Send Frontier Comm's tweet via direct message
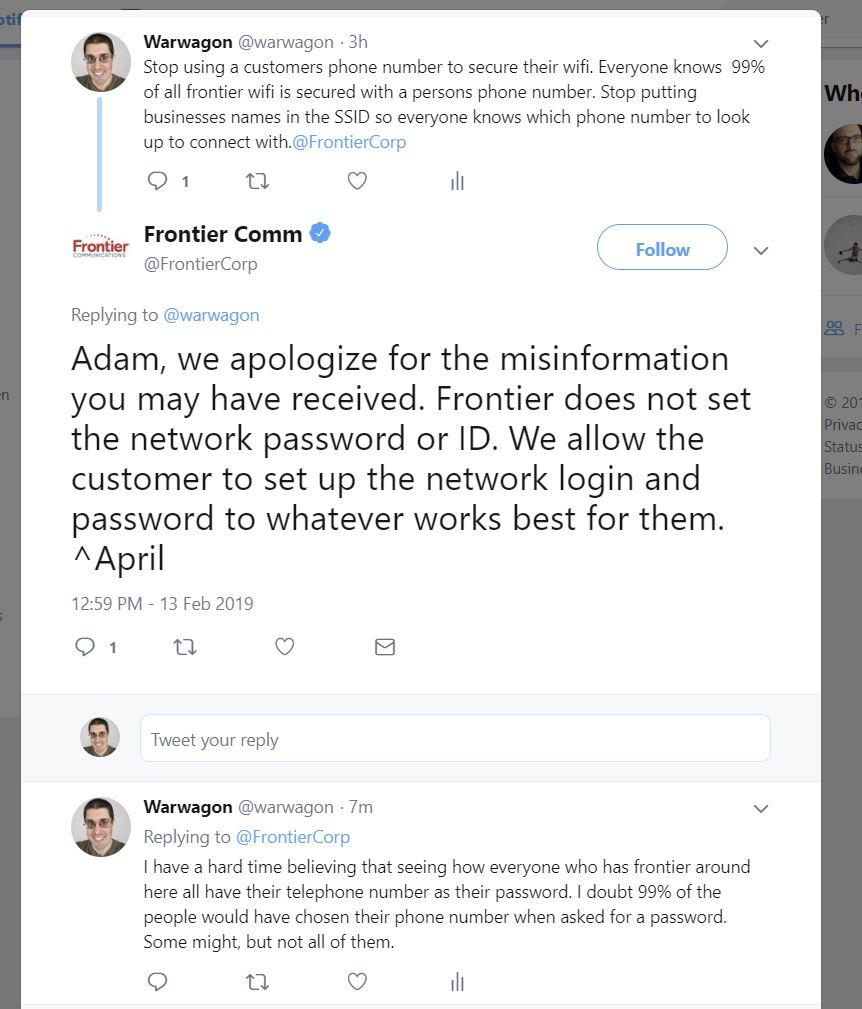This screenshot has width=862, height=1009. tap(385, 647)
